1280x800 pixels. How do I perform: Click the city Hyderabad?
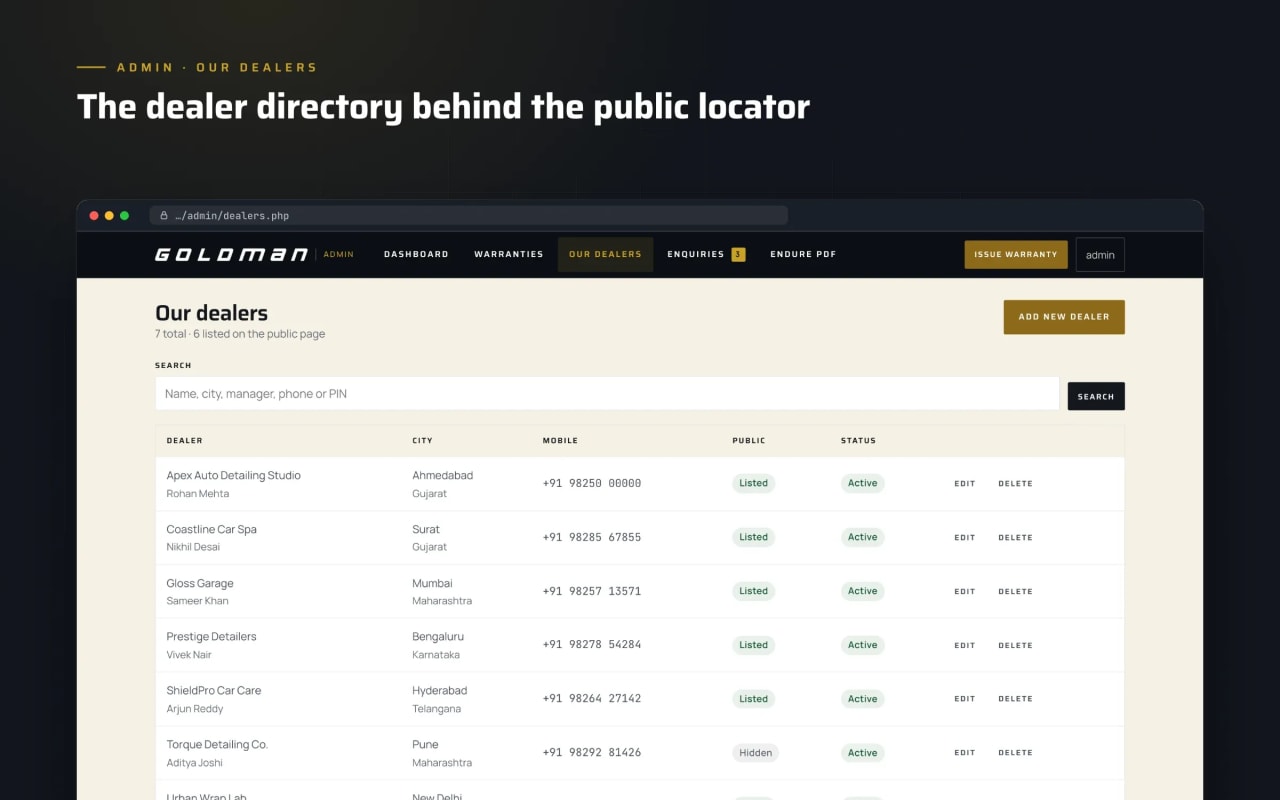(x=439, y=690)
